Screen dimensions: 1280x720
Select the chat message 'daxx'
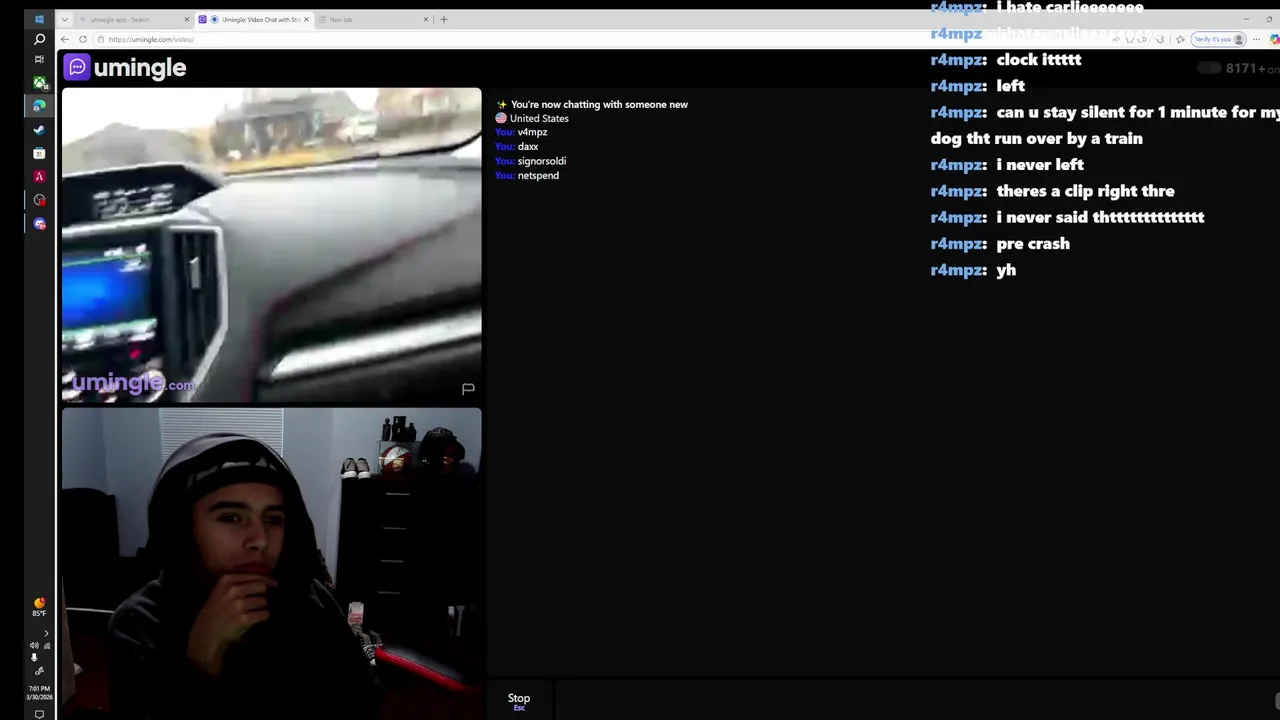click(528, 146)
